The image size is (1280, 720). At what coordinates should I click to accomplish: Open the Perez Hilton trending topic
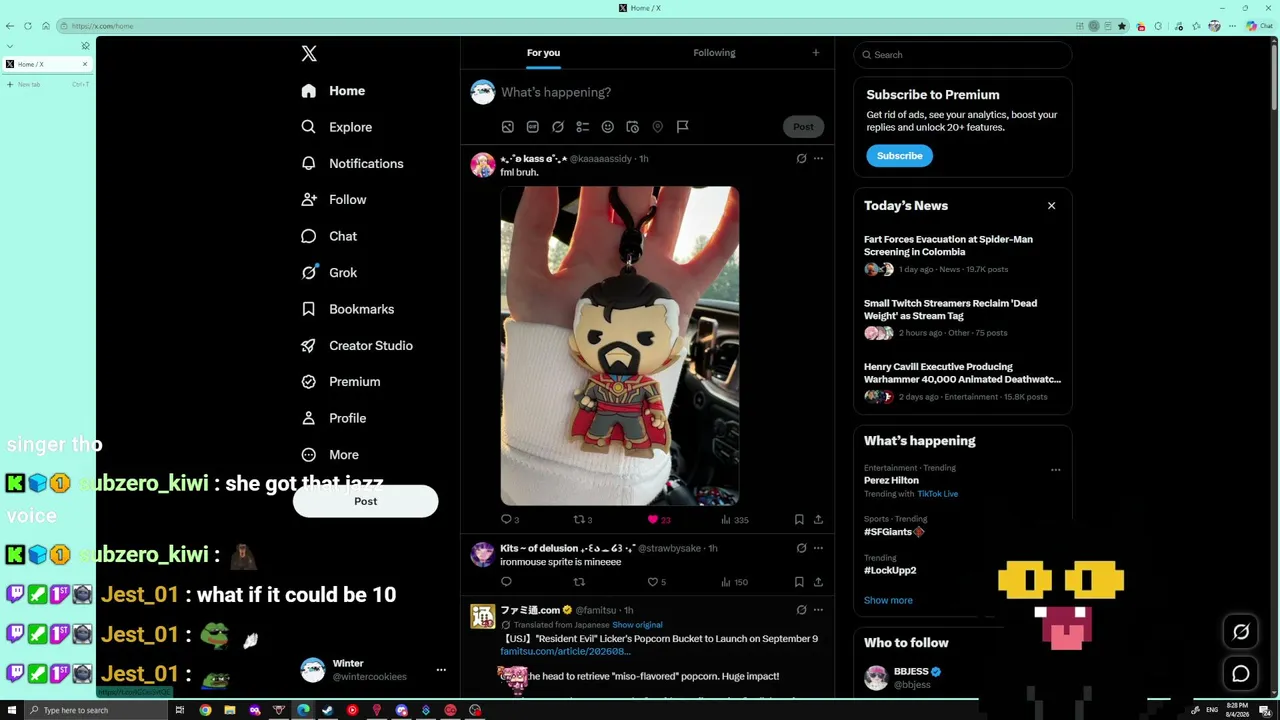(x=891, y=480)
